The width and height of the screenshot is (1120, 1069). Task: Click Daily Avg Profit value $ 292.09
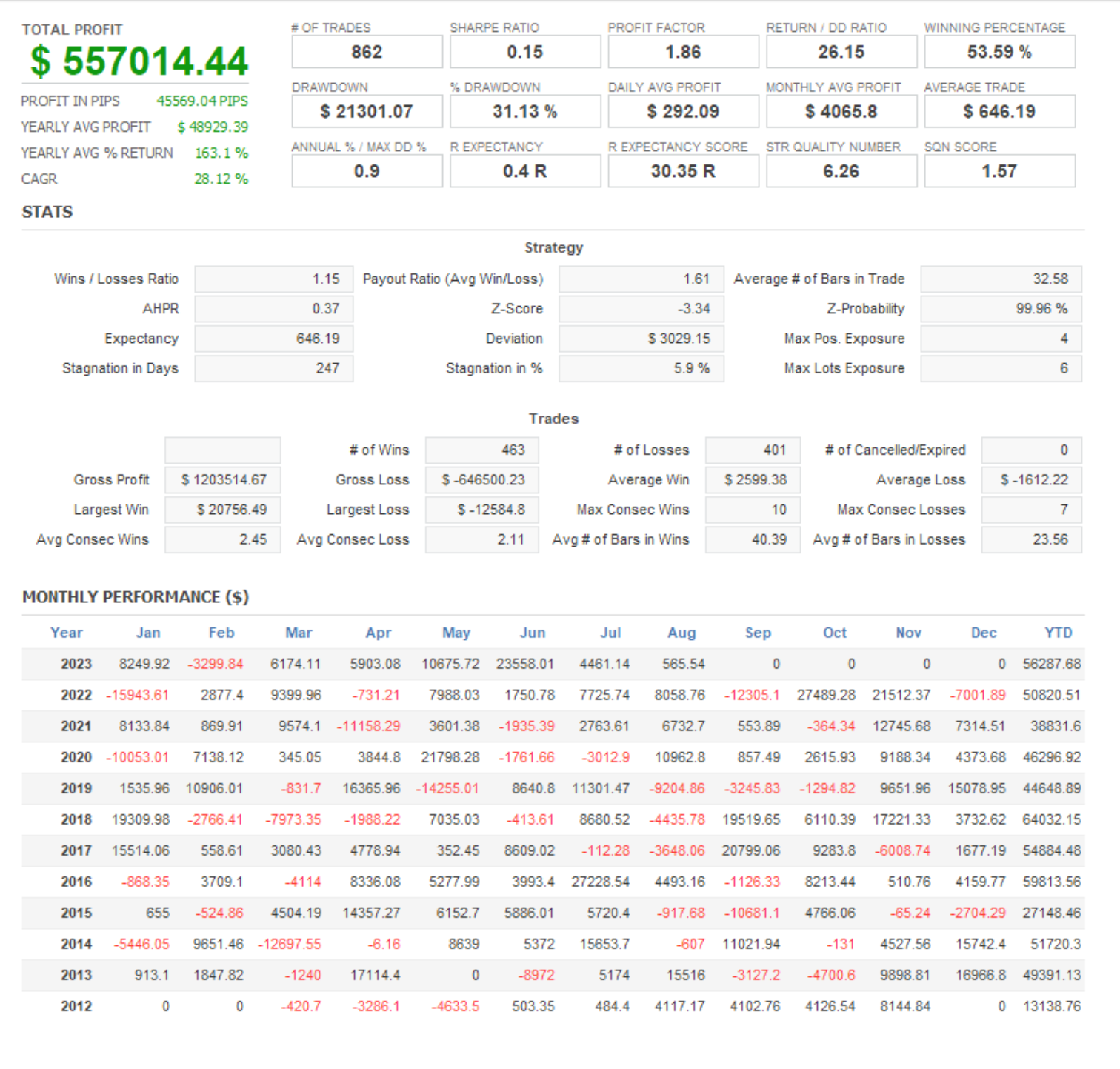click(x=683, y=112)
